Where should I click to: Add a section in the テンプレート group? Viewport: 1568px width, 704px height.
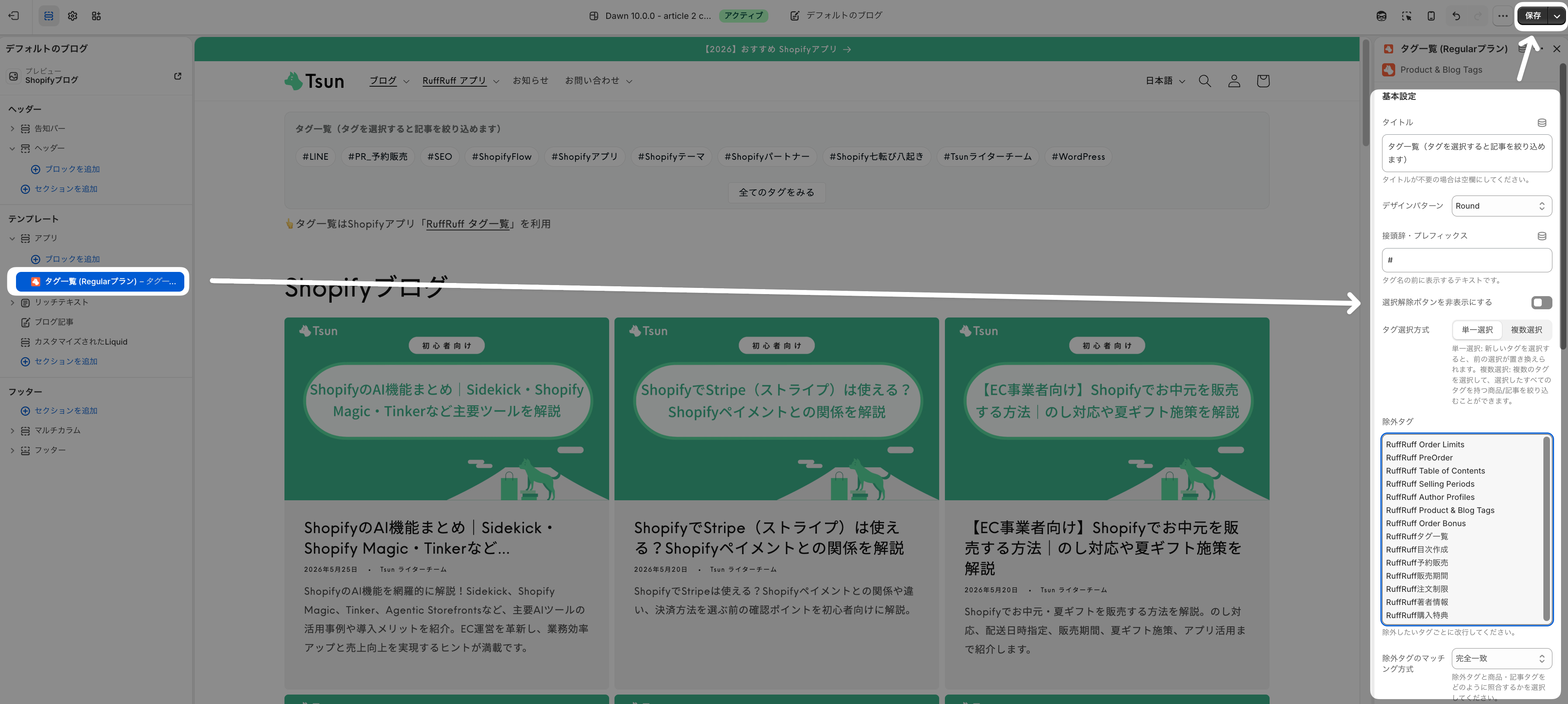click(x=60, y=362)
